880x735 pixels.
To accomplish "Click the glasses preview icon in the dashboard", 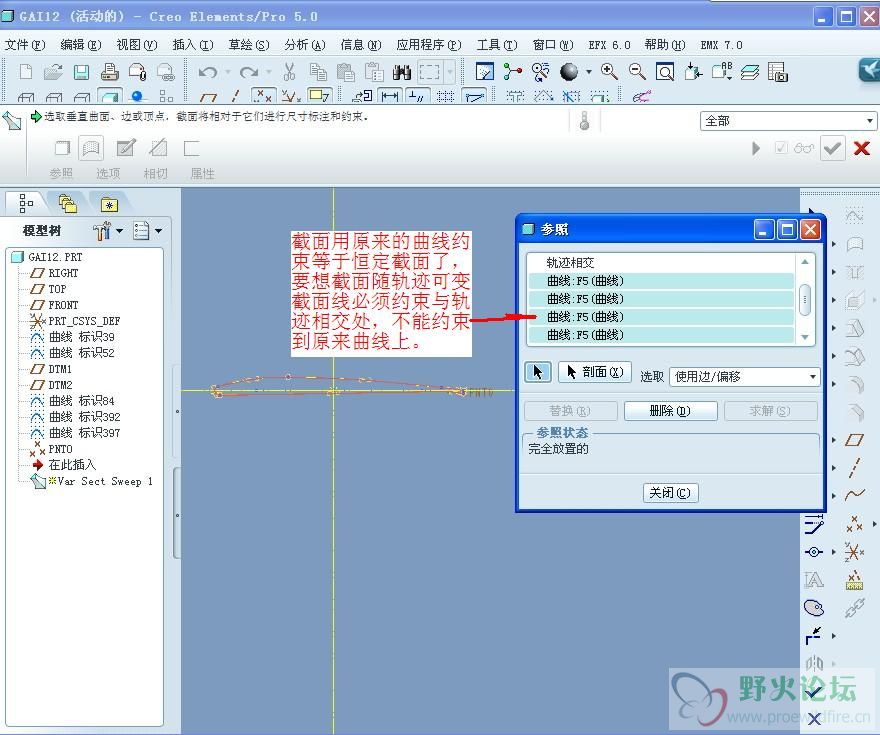I will 804,148.
